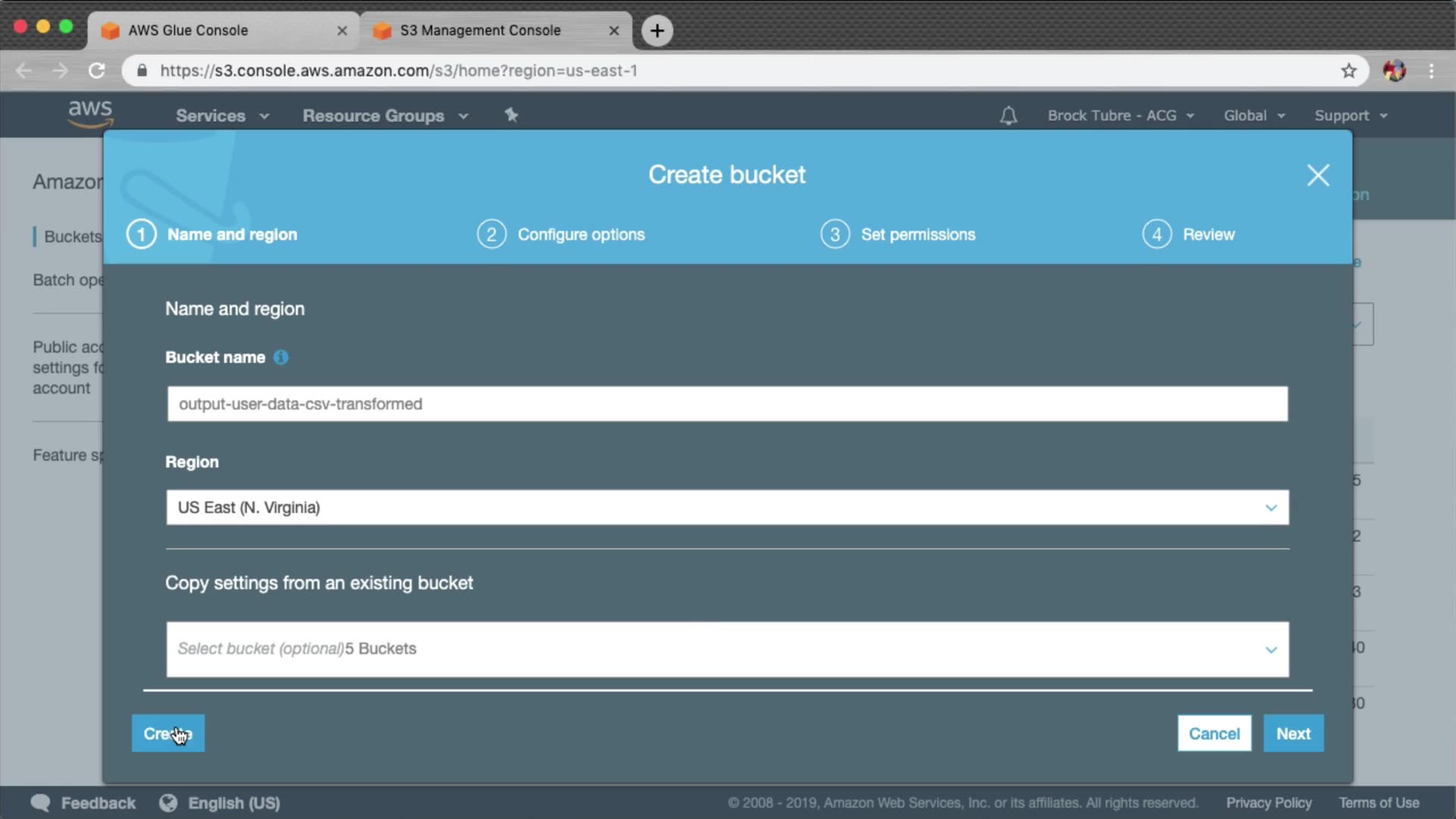Click the pin shortcut icon in navbar
This screenshot has height=819, width=1456.
point(511,115)
